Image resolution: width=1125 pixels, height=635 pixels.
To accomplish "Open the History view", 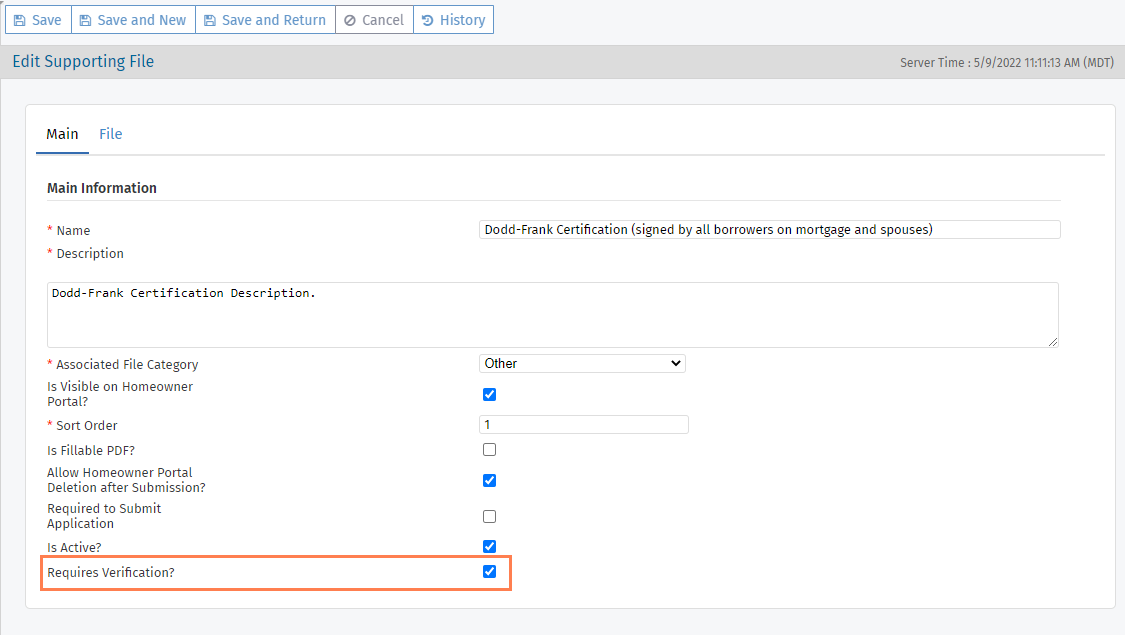I will point(453,20).
